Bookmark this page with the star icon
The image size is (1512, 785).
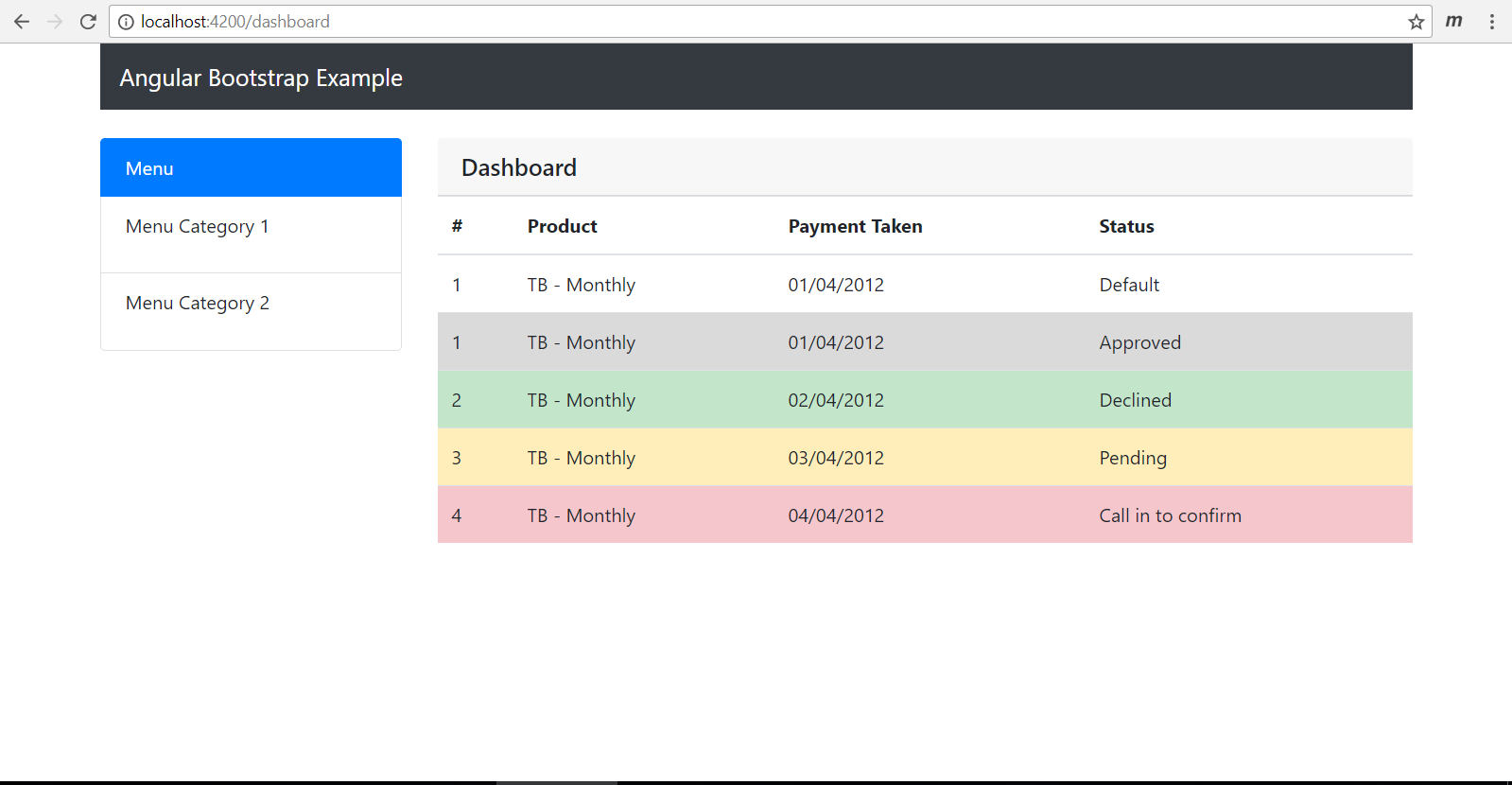(1416, 22)
